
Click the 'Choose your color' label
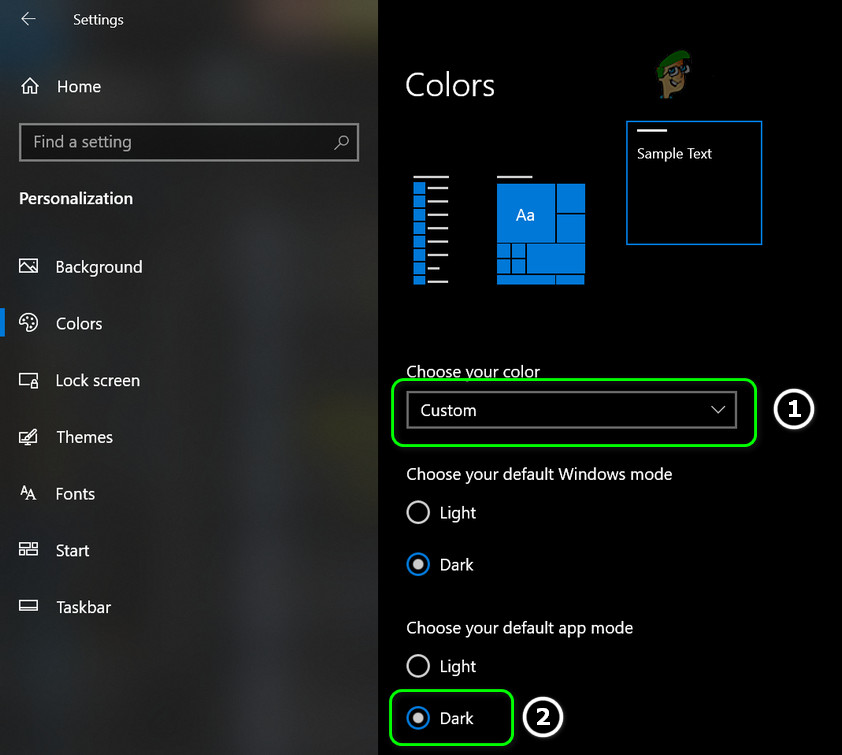tap(473, 371)
